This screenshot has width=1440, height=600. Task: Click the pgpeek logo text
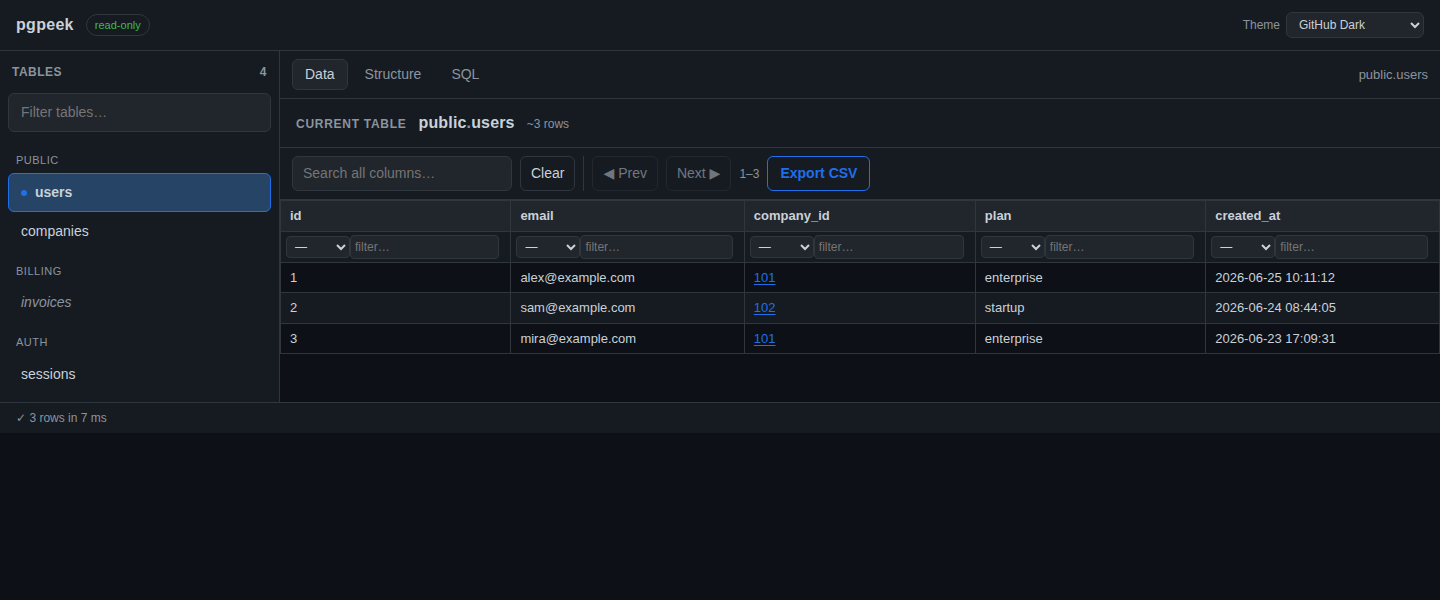click(x=44, y=25)
